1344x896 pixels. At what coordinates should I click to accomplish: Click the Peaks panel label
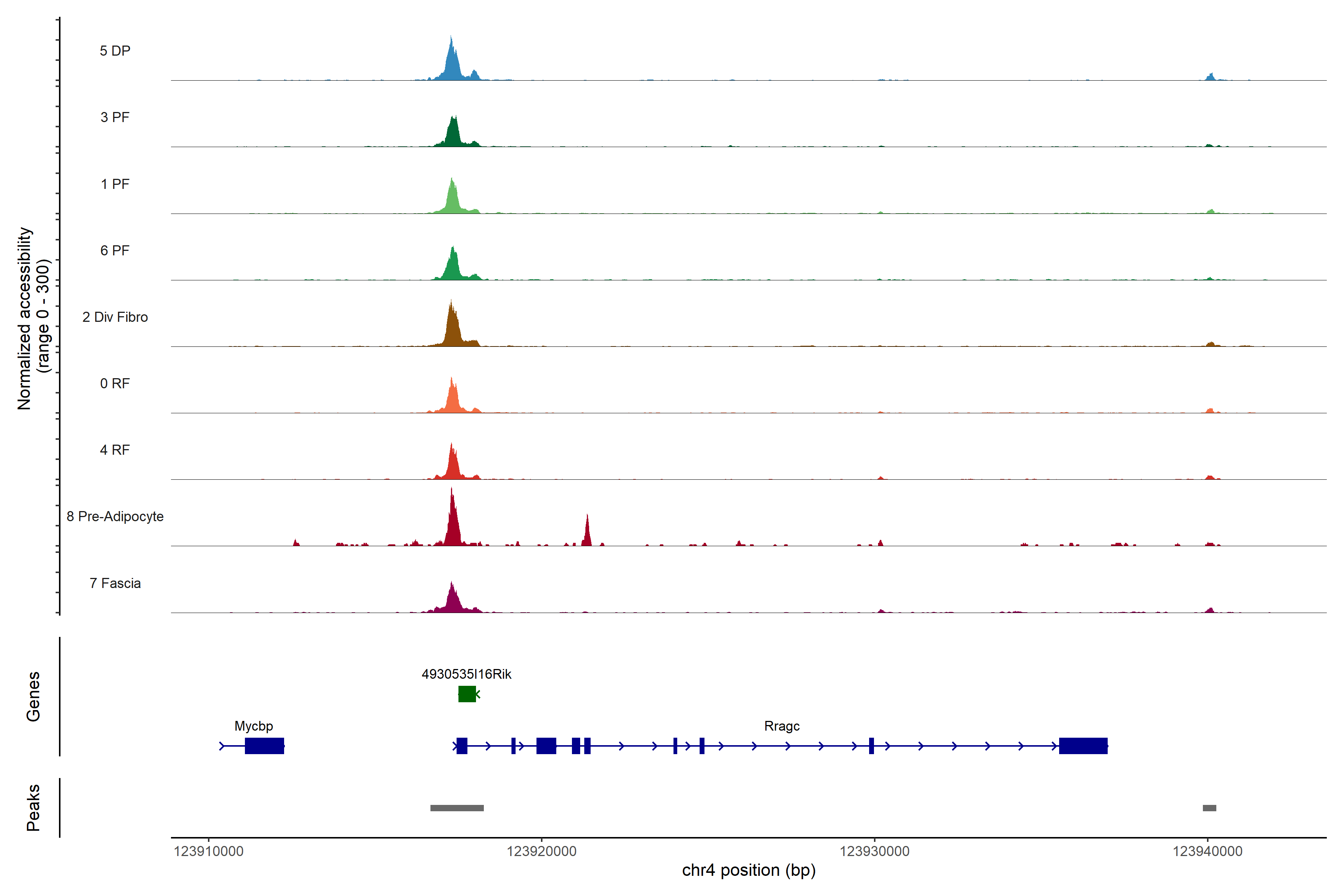pos(33,808)
